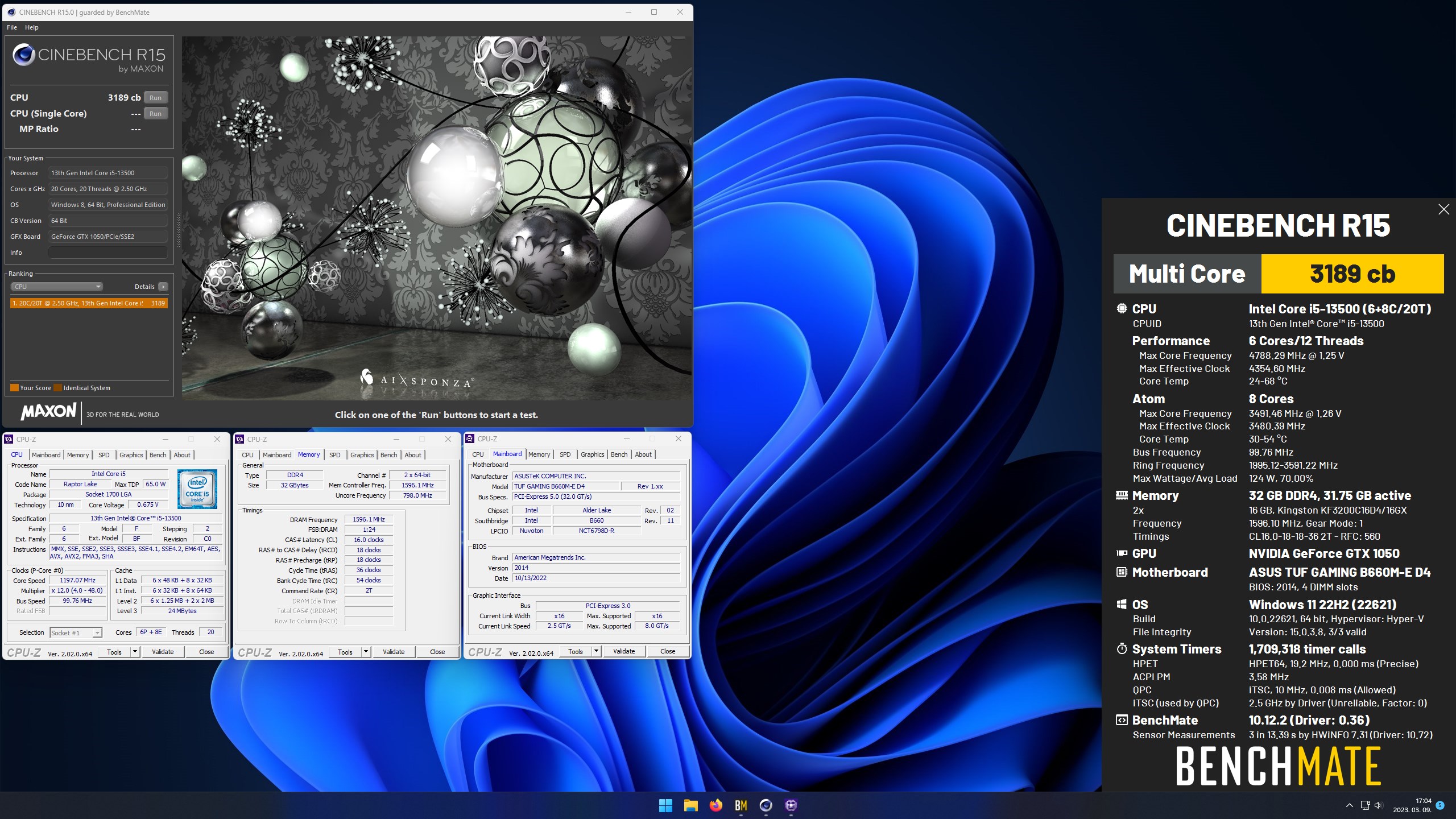Click the rendered Cinebench scene image
The width and height of the screenshot is (1456, 819).
[x=437, y=218]
